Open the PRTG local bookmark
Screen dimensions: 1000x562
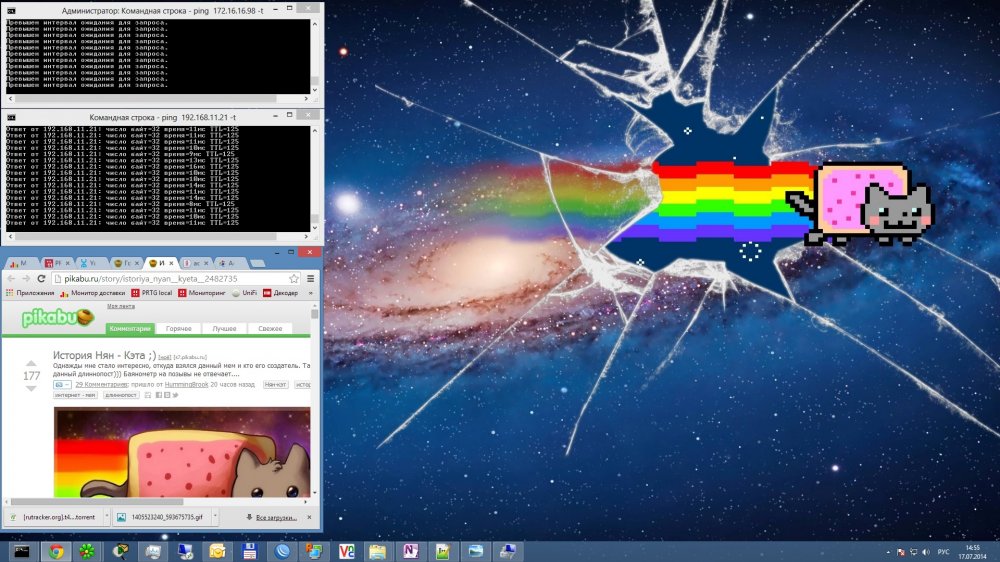152,293
